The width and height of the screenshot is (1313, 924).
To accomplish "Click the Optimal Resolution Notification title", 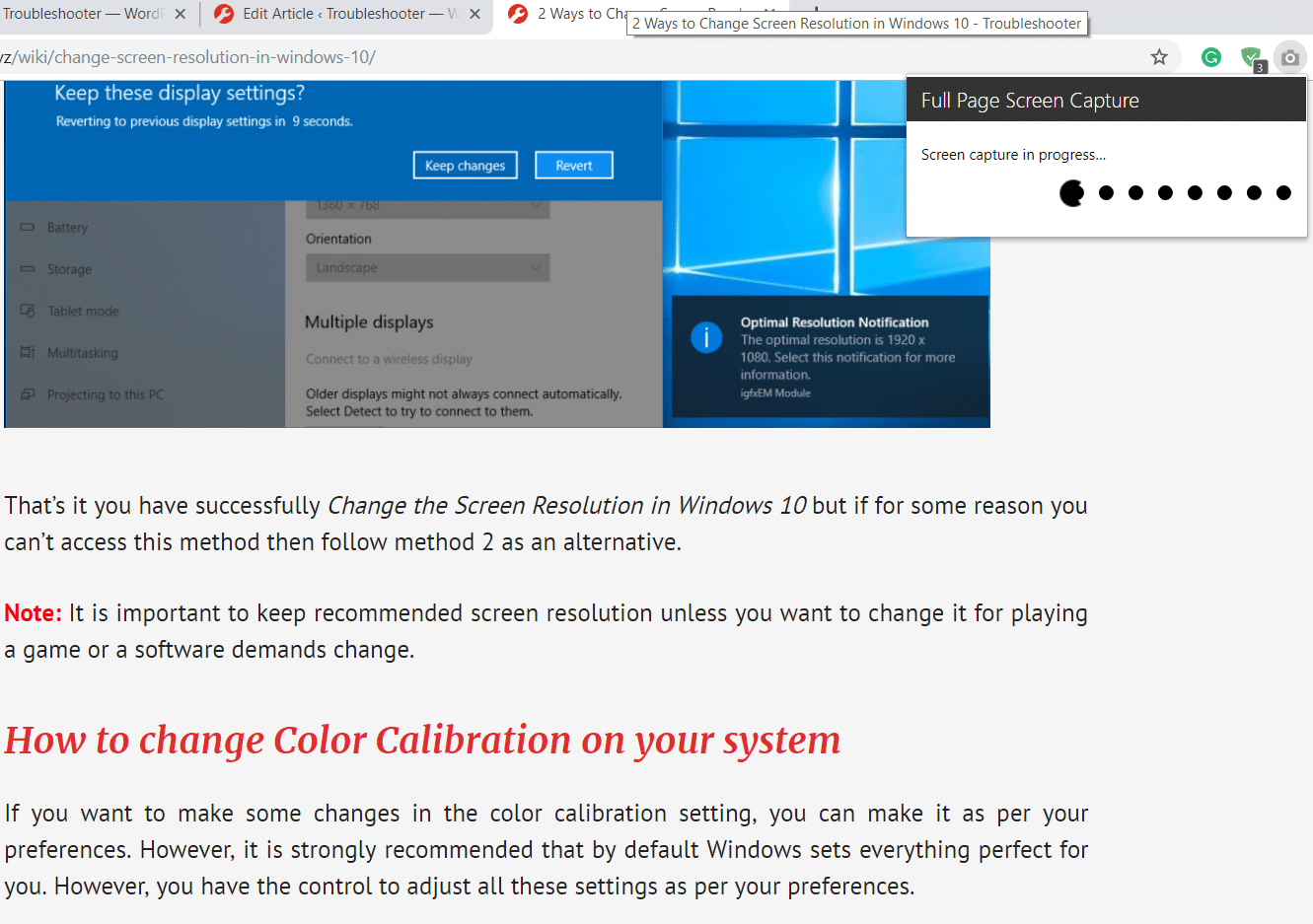I will tap(835, 322).
